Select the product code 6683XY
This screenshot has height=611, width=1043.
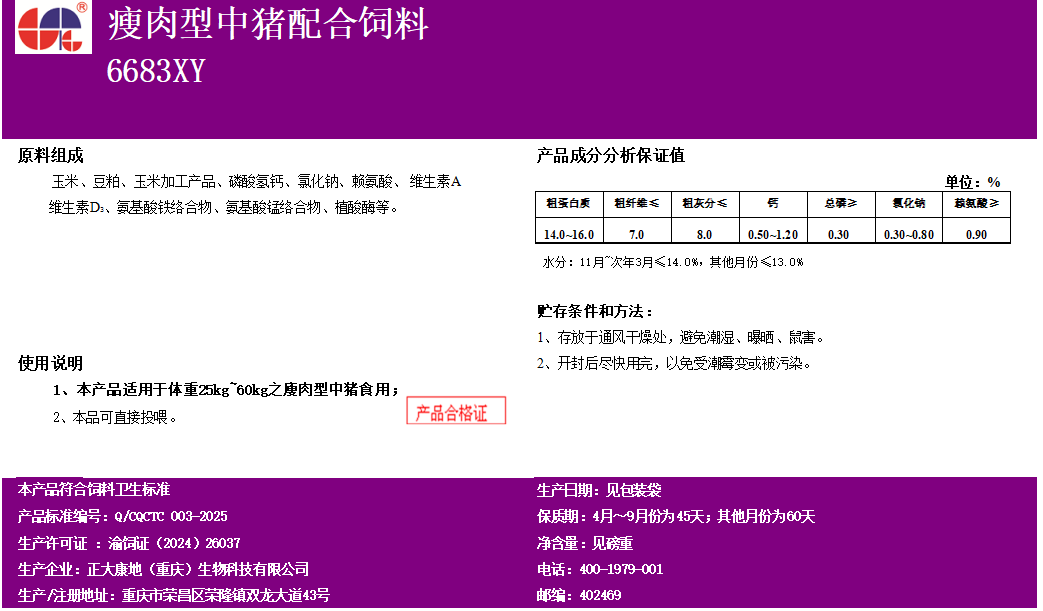tap(155, 71)
